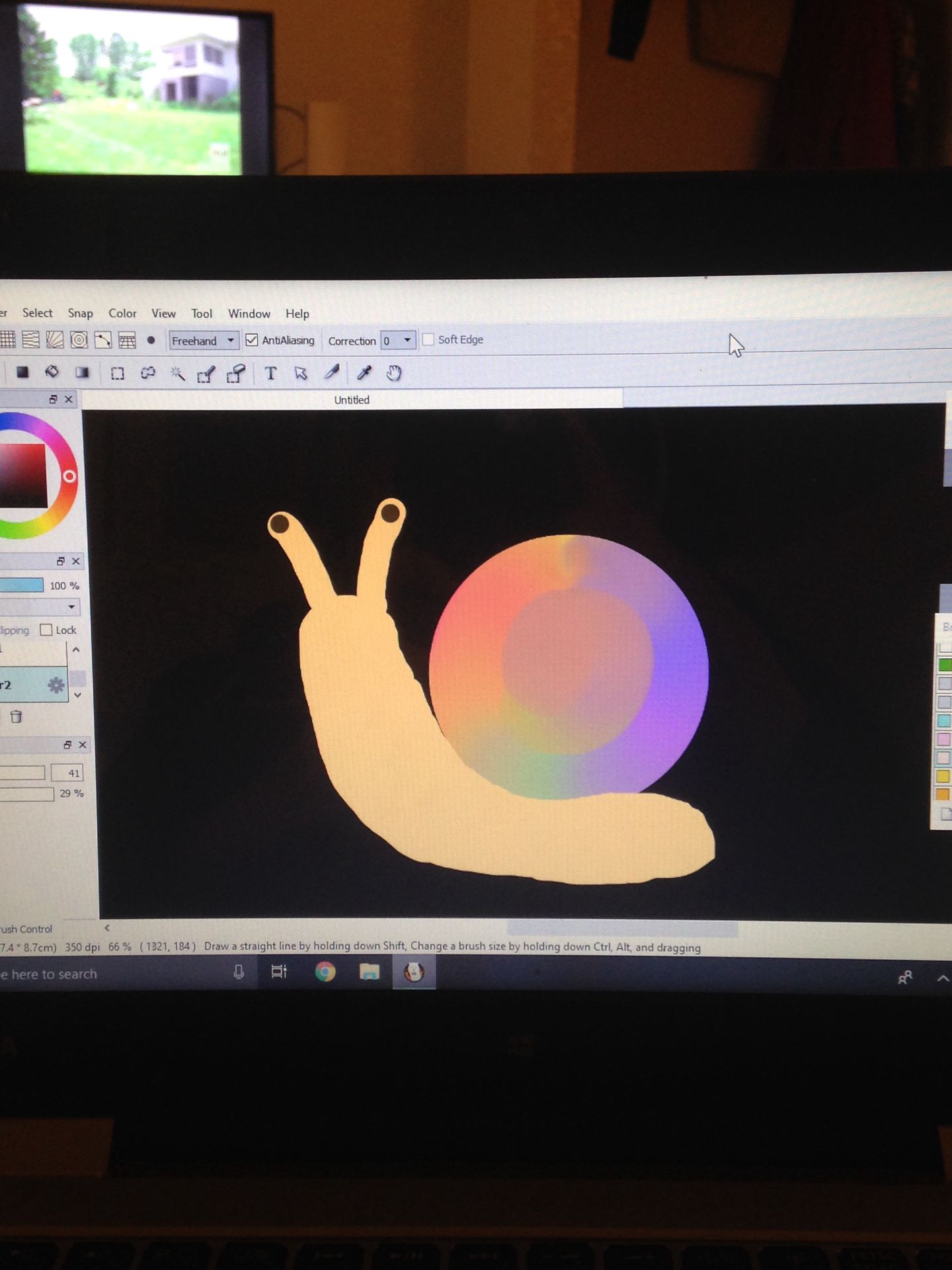The width and height of the screenshot is (952, 1270).
Task: Open the Correction value dropdown
Action: click(x=398, y=341)
